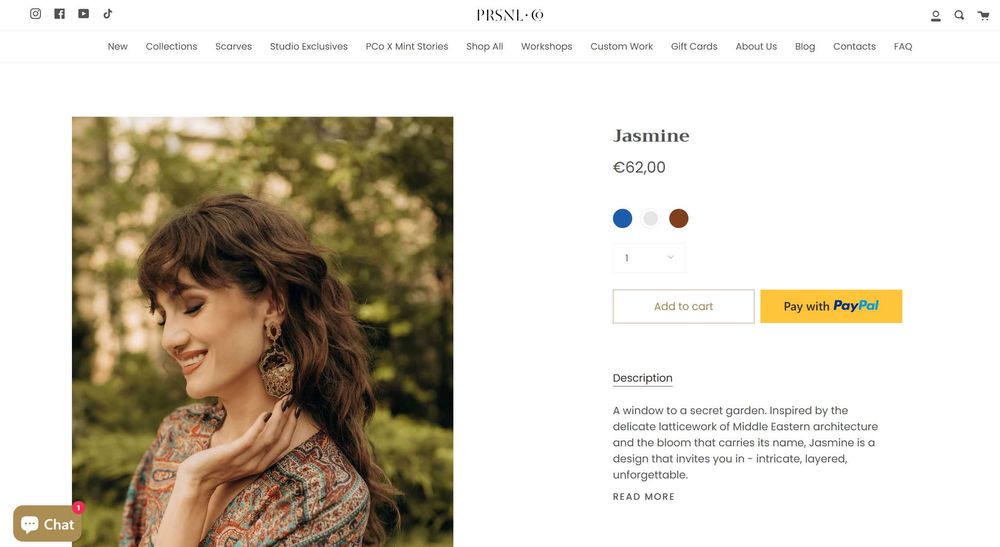This screenshot has width=1000, height=547.
Task: Click the Jasmine product photo
Action: tap(262, 332)
